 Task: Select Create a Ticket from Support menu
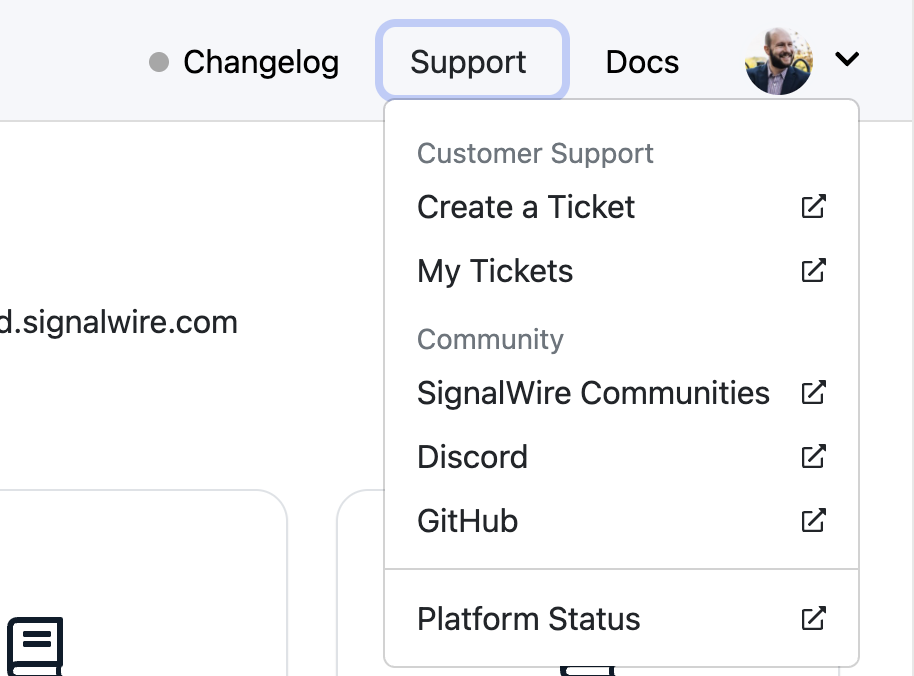[x=526, y=207]
